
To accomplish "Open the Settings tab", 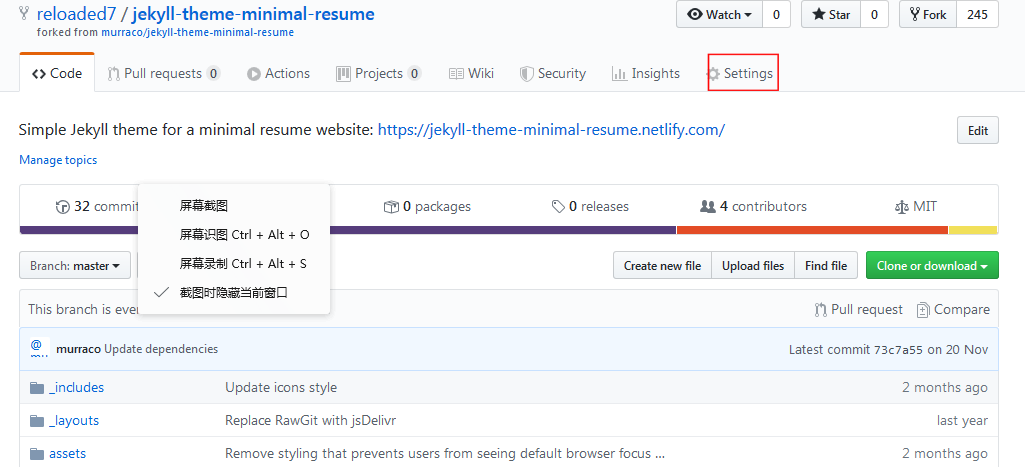I will [x=743, y=74].
